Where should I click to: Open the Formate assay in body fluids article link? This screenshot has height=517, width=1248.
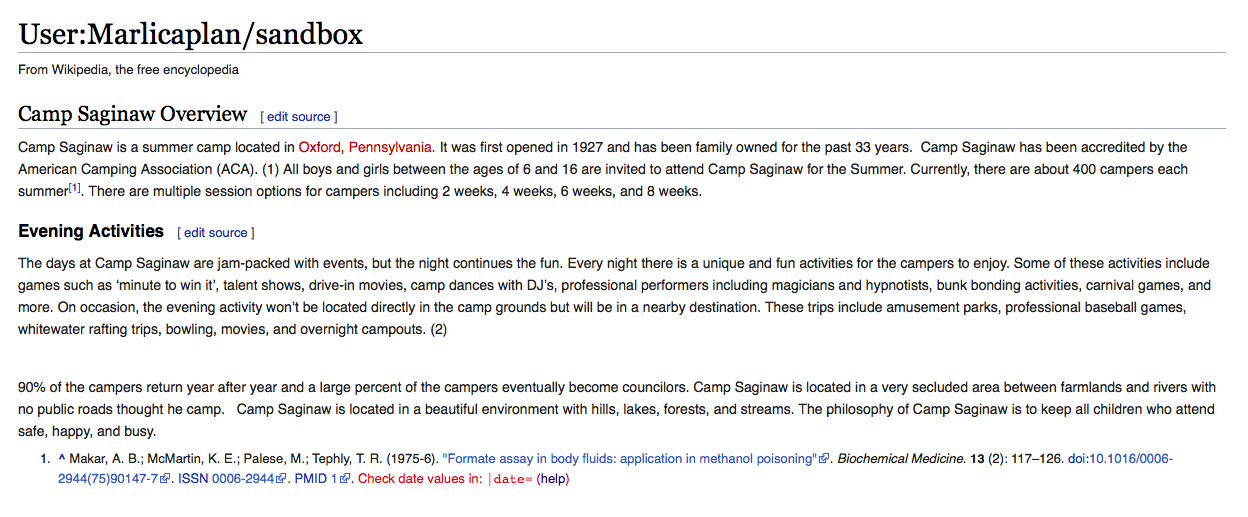click(x=629, y=459)
